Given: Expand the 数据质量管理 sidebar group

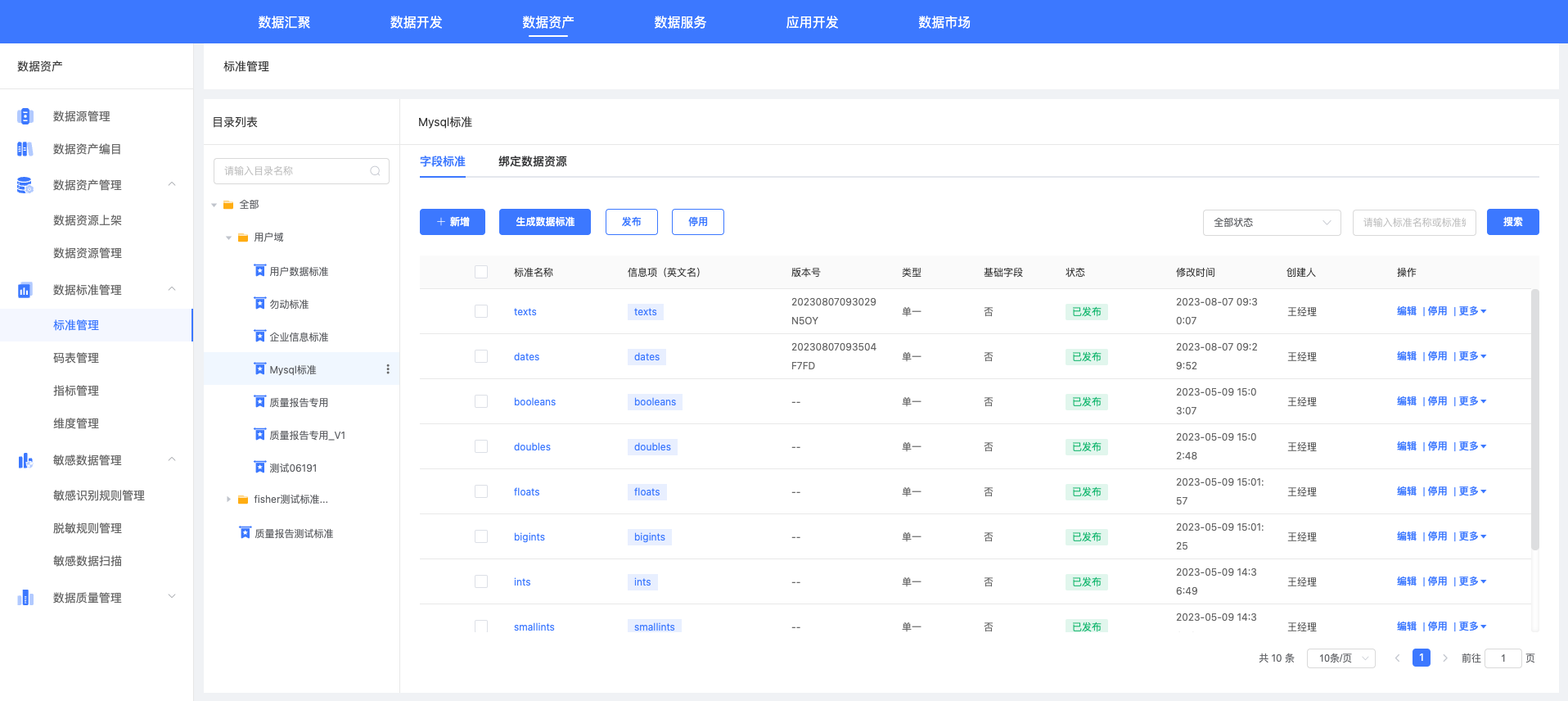Looking at the screenshot, I should coord(172,596).
